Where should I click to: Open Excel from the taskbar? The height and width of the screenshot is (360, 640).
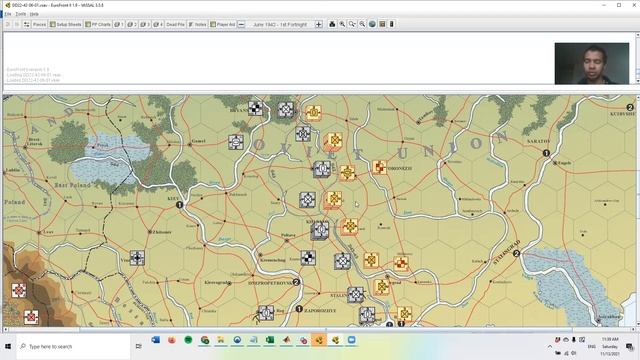270,340
